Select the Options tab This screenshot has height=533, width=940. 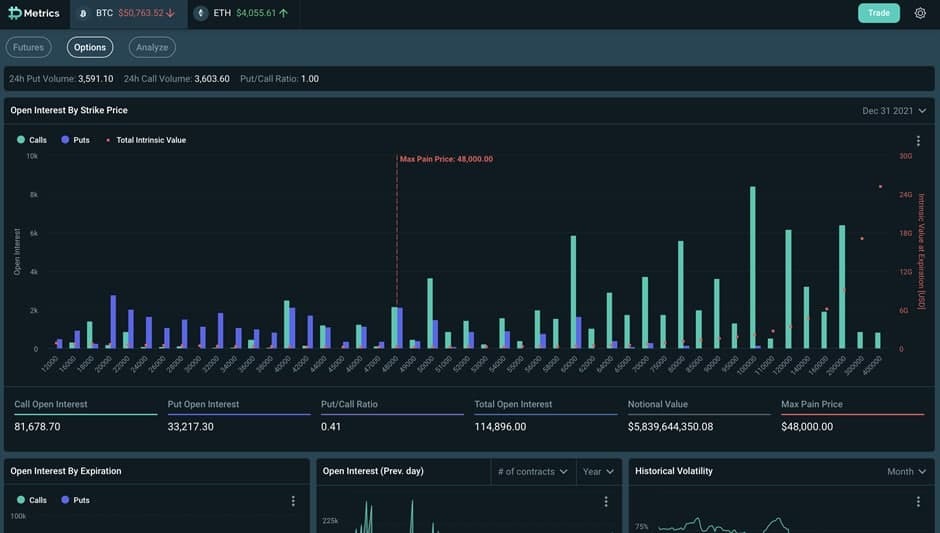point(90,47)
